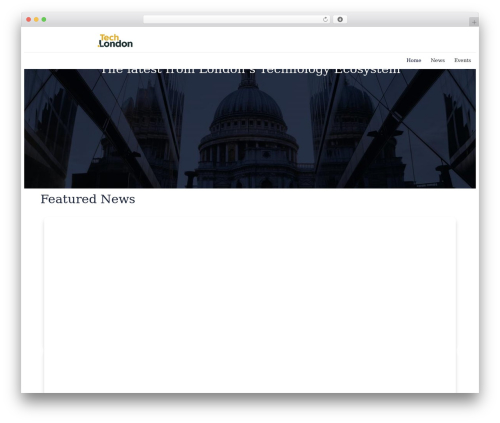Viewport: 500px width, 423px height.
Task: Click the red close window button
Action: (29, 19)
